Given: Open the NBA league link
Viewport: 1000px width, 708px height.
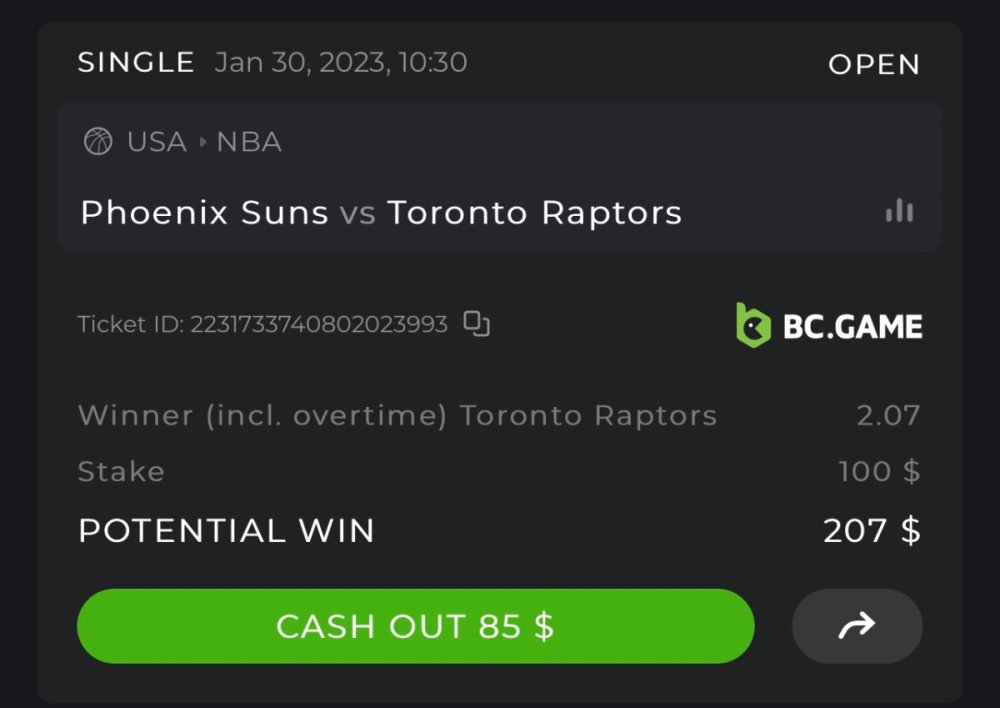Looking at the screenshot, I should (x=249, y=142).
